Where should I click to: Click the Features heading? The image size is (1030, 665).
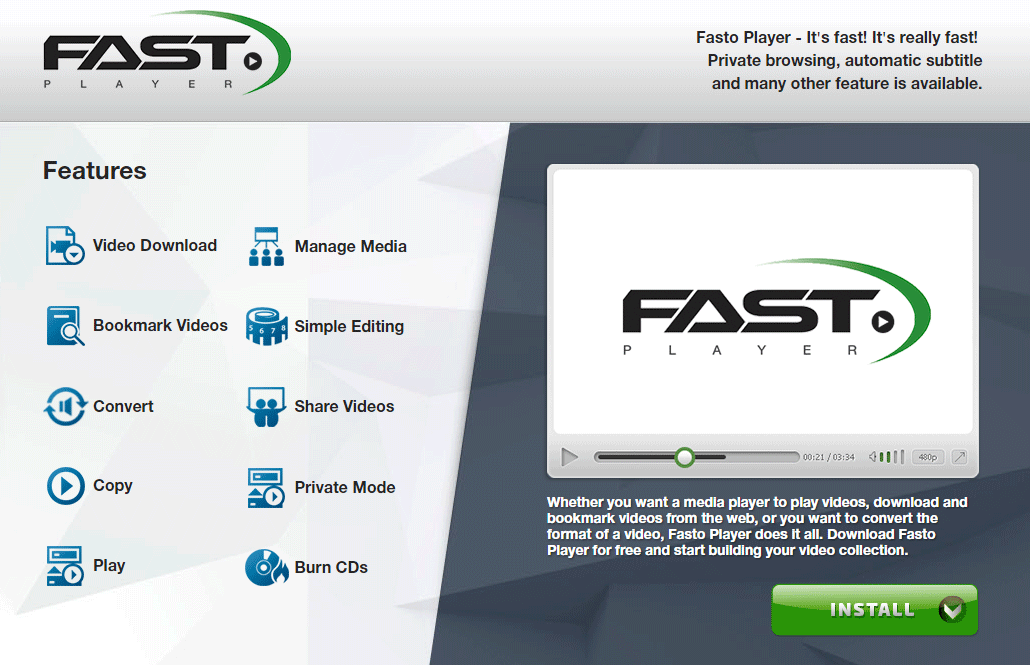pyautogui.click(x=95, y=171)
